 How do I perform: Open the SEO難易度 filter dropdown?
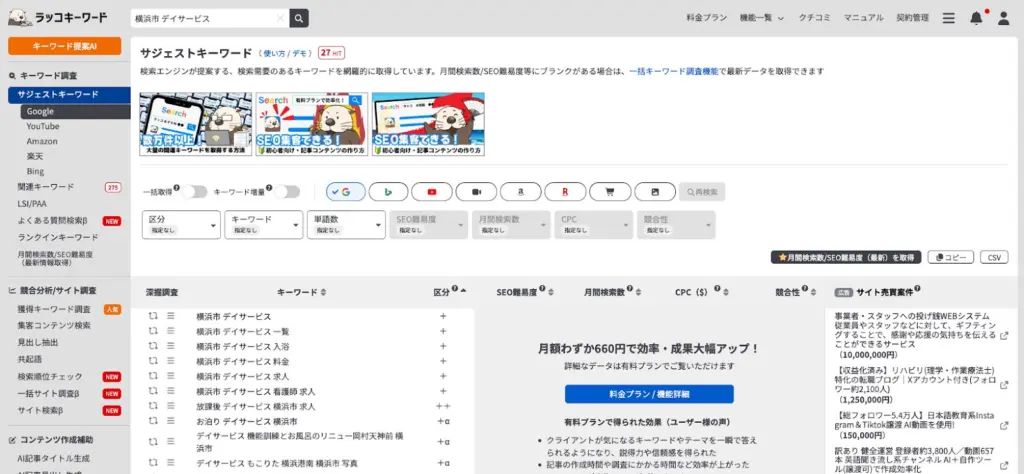(428, 225)
